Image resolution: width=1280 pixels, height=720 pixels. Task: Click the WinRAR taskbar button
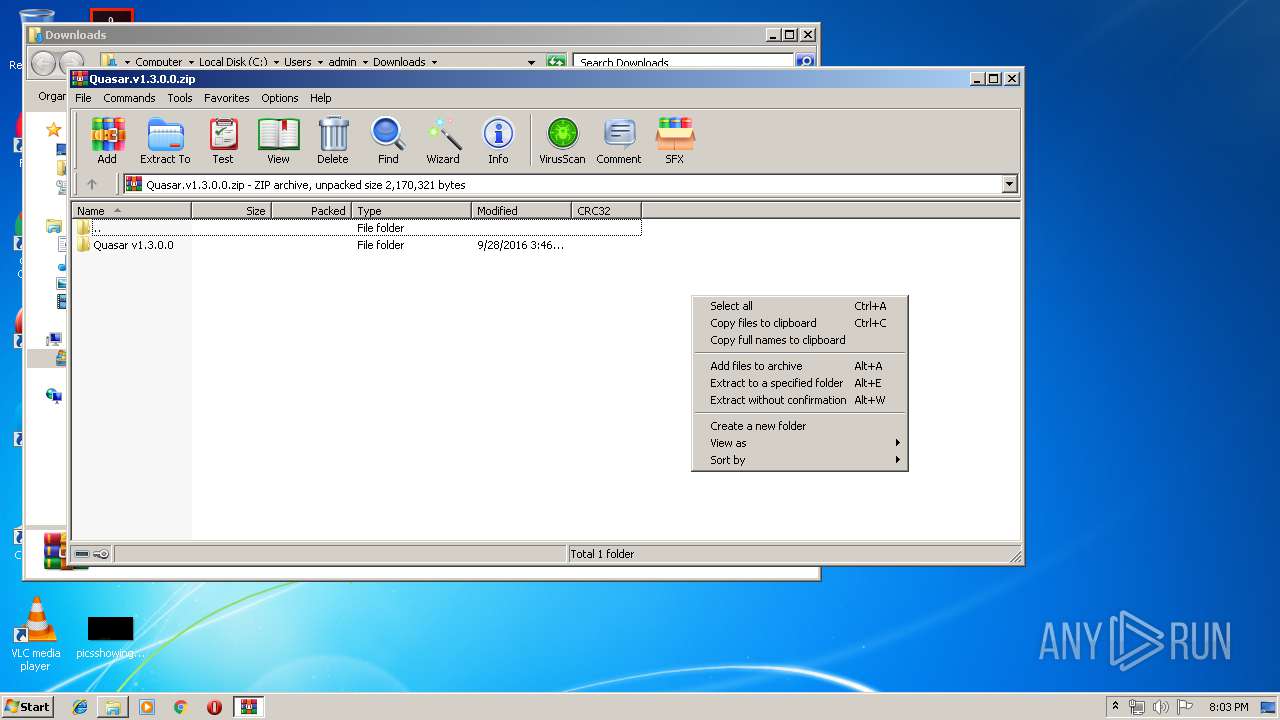248,707
